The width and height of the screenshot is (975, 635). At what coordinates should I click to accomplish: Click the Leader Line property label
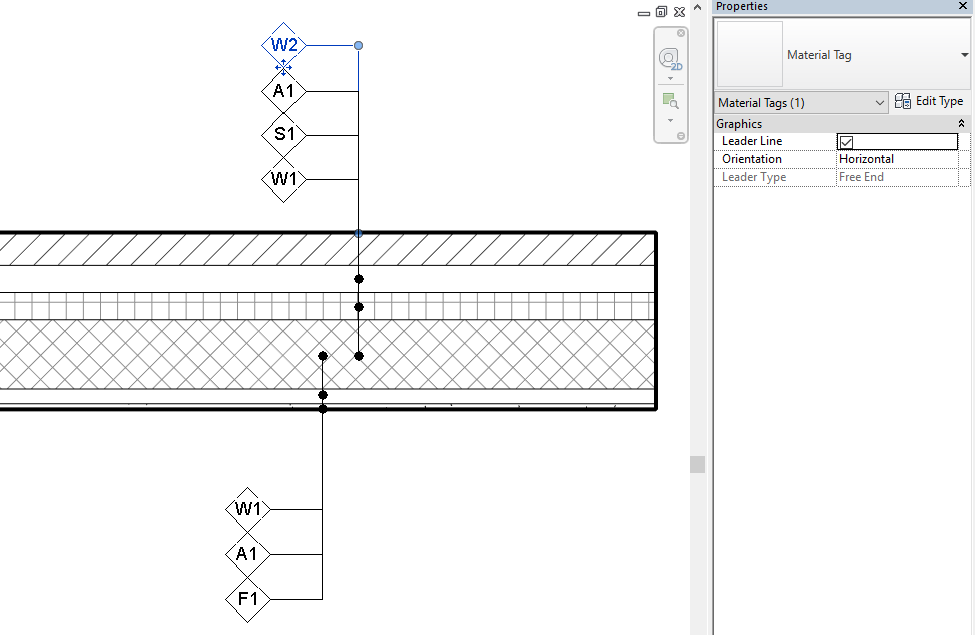pyautogui.click(x=752, y=141)
